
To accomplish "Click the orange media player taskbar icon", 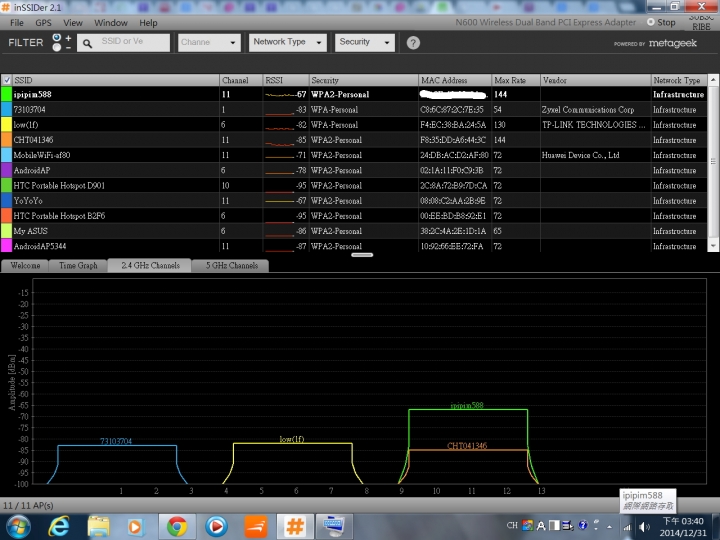I will (x=135, y=527).
